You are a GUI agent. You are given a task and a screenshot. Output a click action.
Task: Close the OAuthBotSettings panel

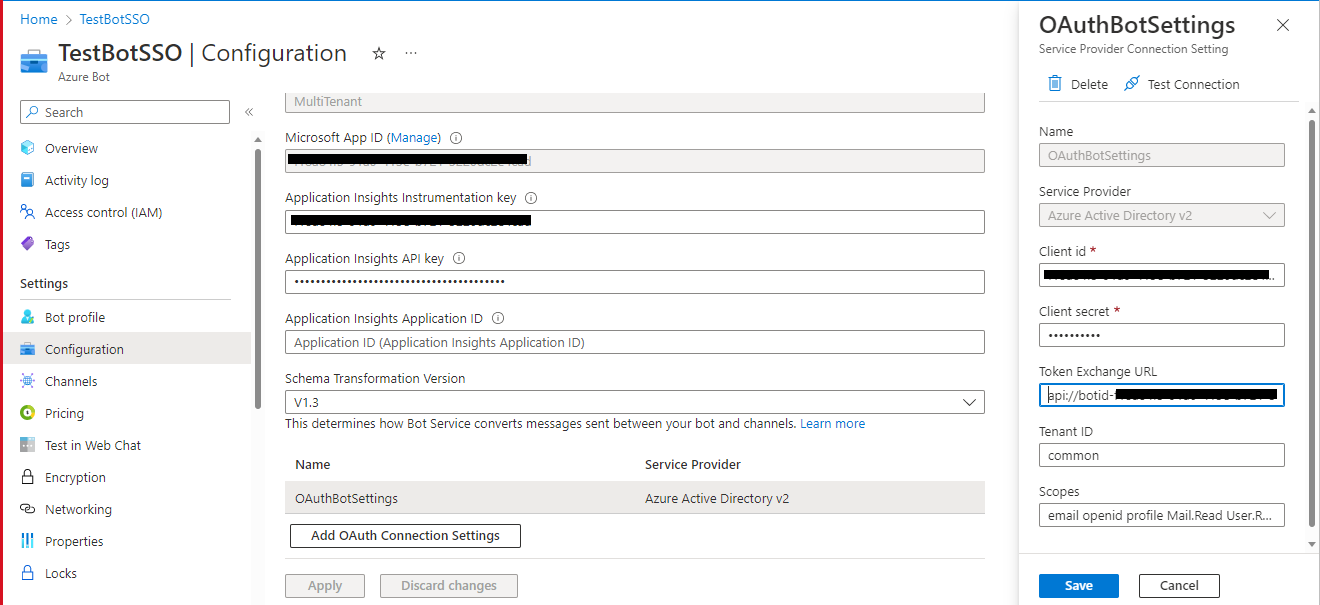coord(1283,25)
